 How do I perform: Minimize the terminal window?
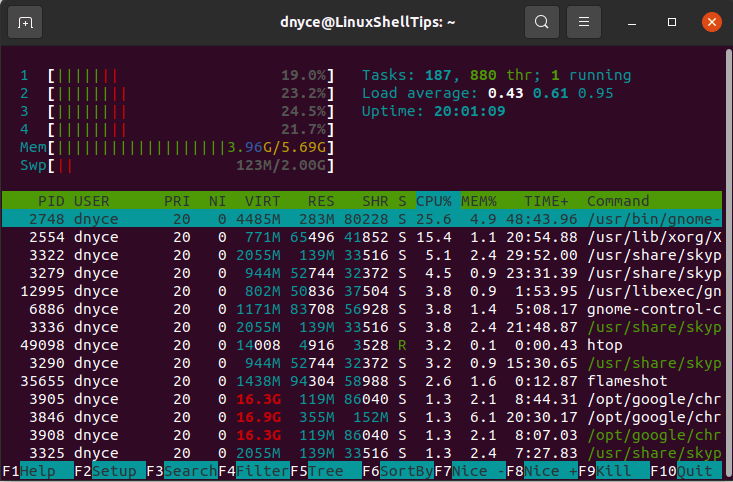pyautogui.click(x=632, y=22)
